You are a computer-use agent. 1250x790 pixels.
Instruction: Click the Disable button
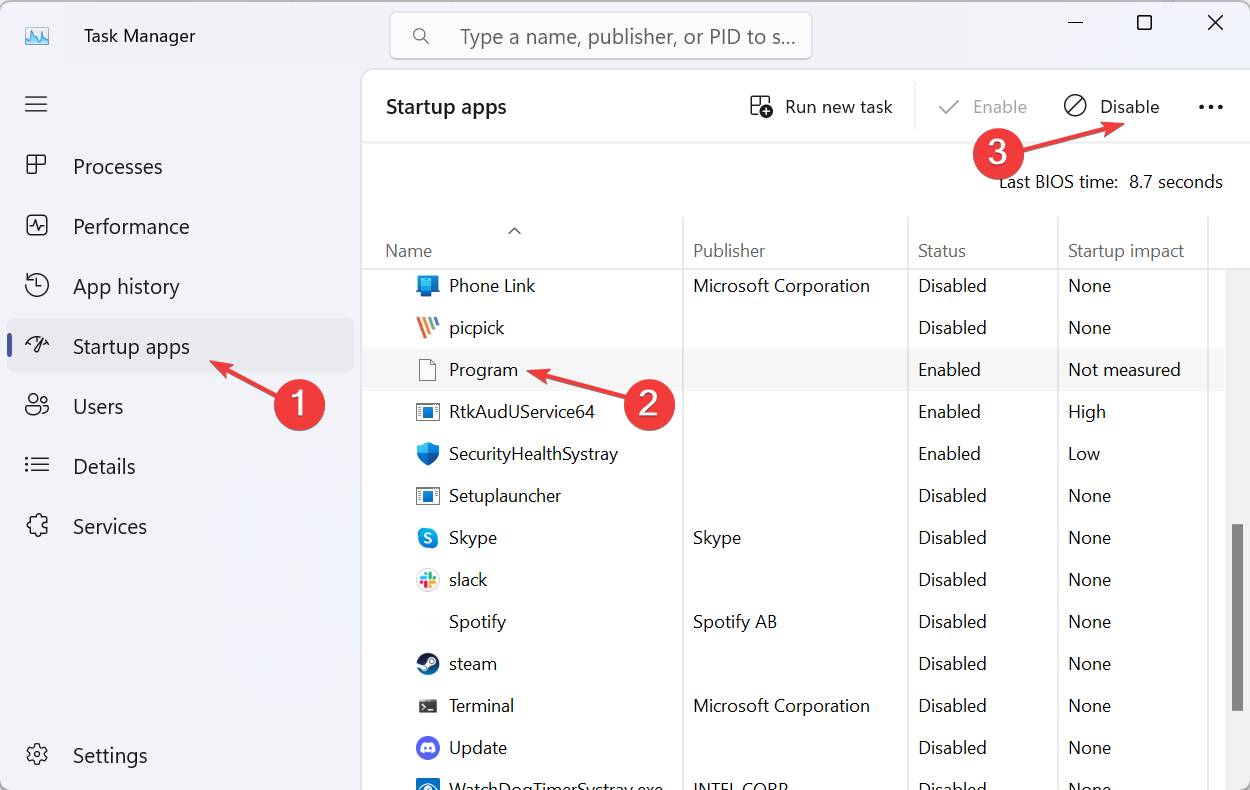click(x=1111, y=107)
